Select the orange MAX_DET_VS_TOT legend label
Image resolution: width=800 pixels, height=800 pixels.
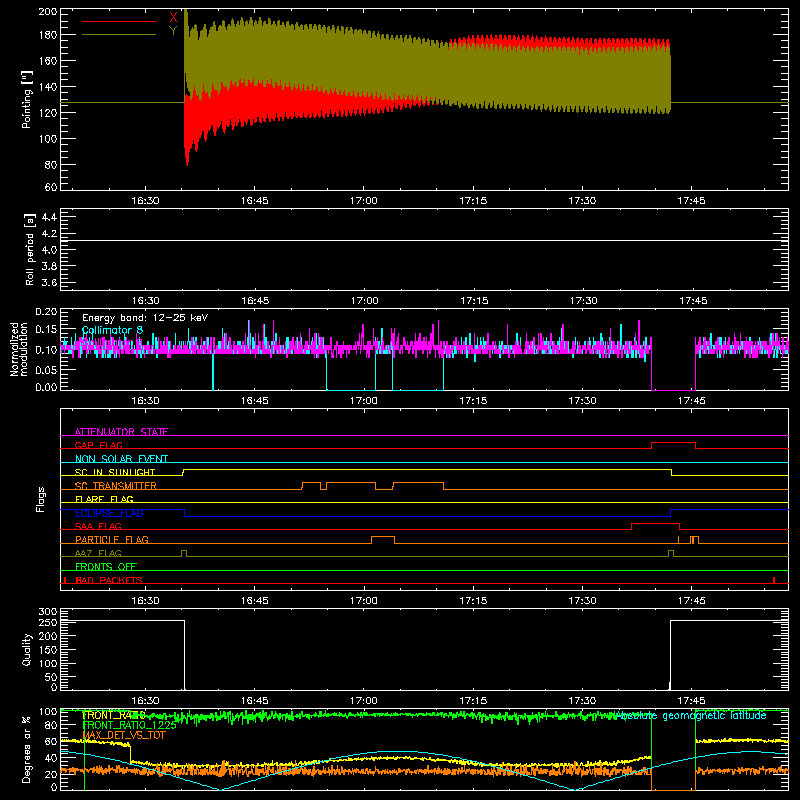coord(123,735)
